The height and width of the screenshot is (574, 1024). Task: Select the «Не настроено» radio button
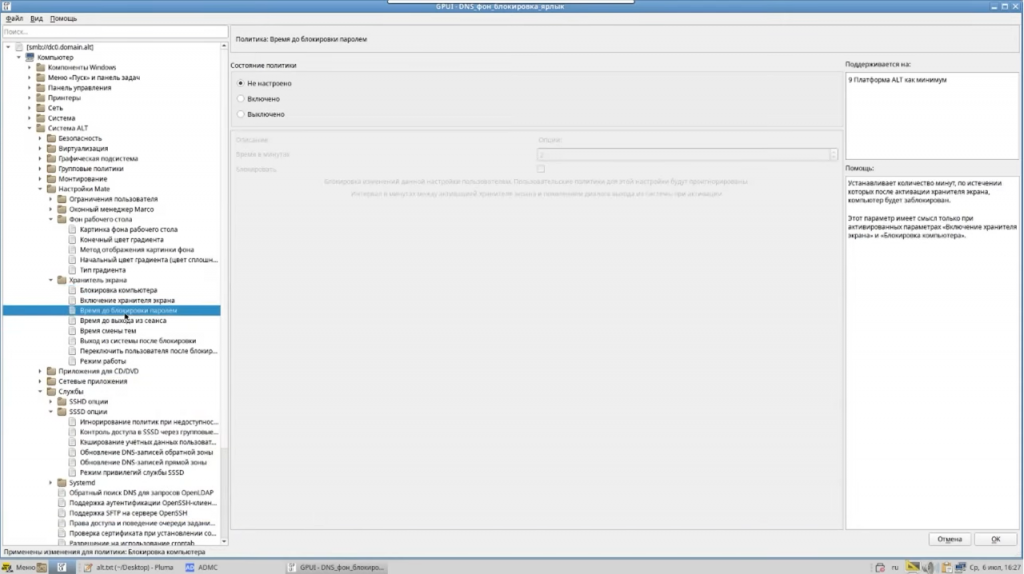(241, 83)
